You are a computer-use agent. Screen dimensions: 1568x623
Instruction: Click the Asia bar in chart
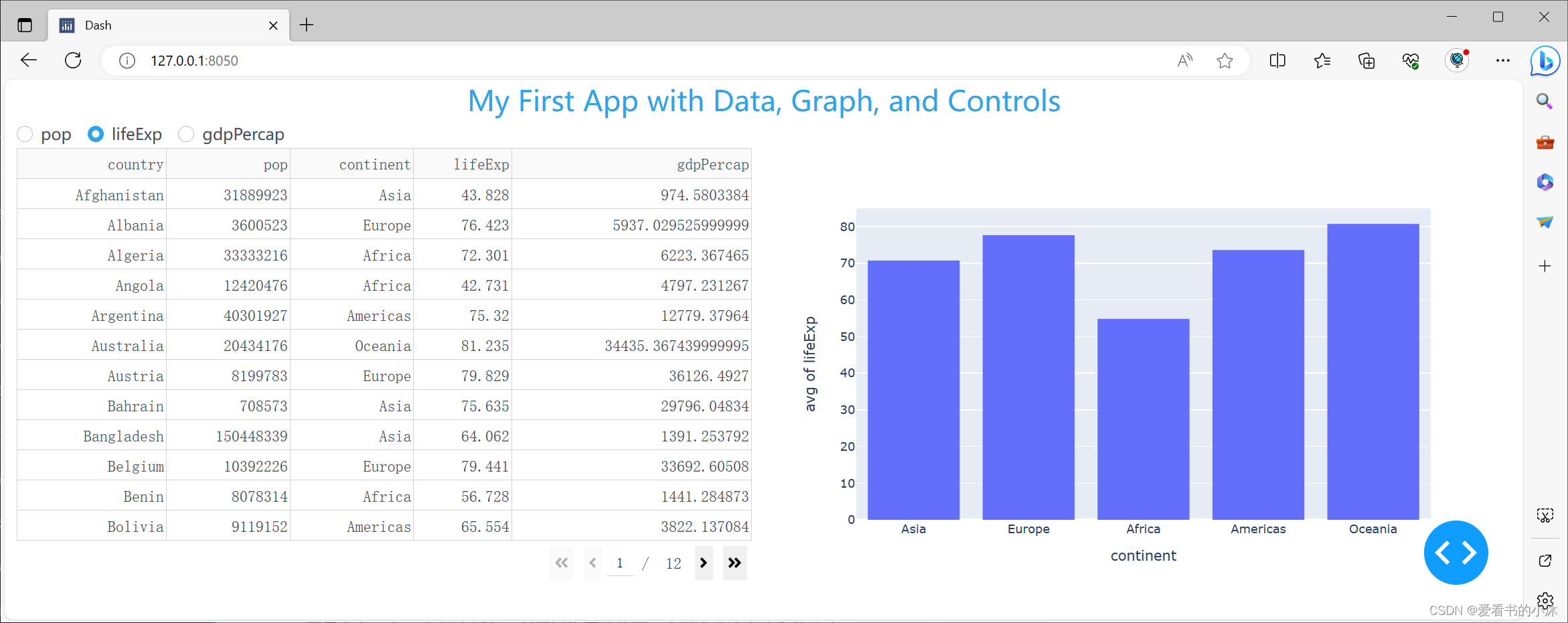point(913,390)
